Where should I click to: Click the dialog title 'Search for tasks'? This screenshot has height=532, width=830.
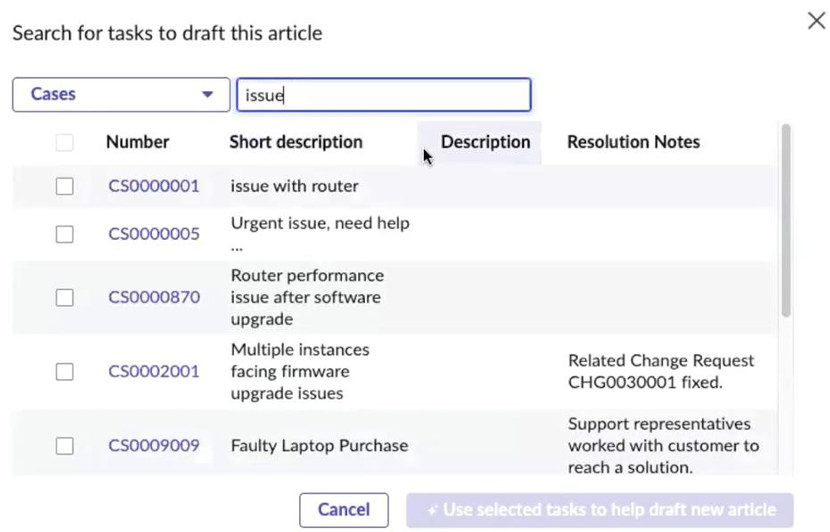[167, 33]
